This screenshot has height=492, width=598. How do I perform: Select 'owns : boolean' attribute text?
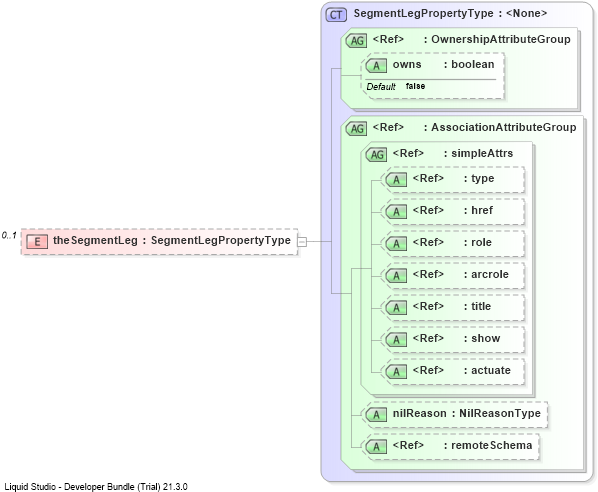[444, 64]
